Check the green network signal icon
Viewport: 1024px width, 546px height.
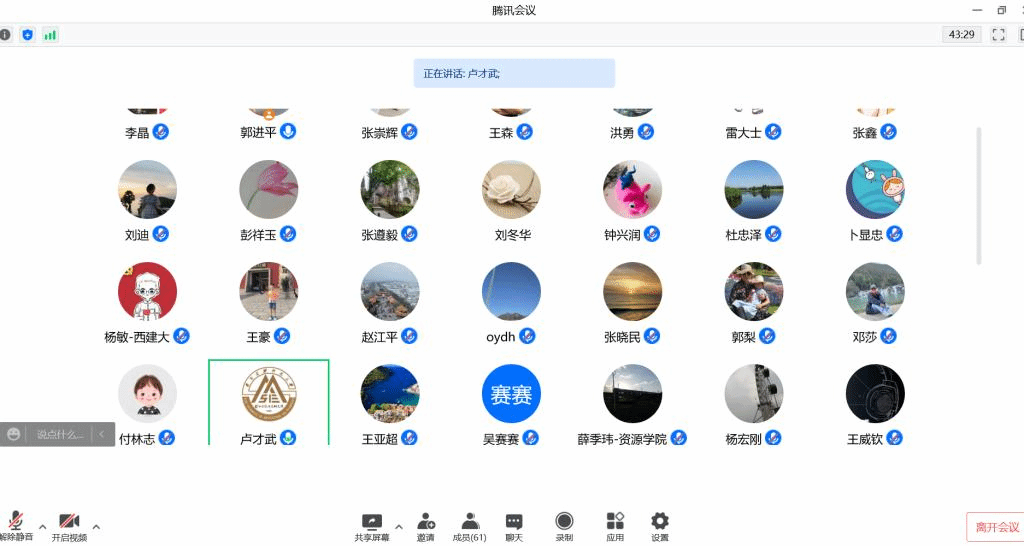click(50, 35)
